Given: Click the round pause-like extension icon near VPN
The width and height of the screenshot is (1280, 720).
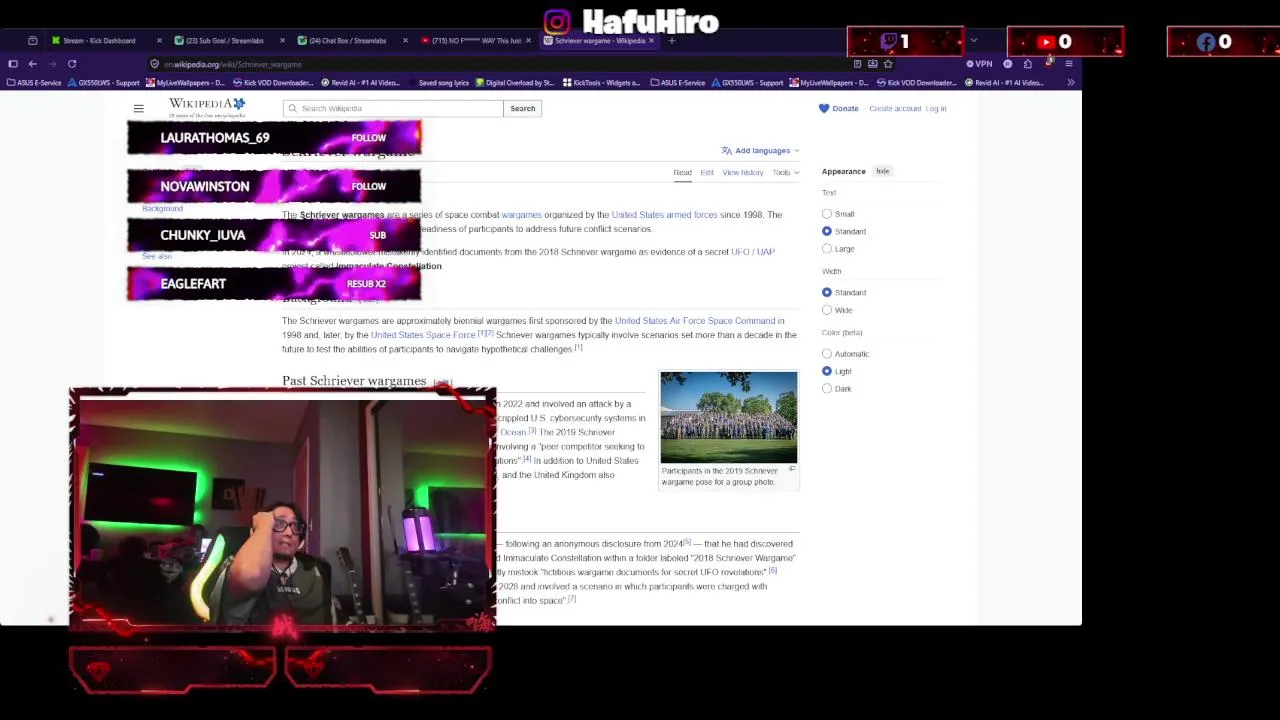Looking at the screenshot, I should pos(1007,64).
